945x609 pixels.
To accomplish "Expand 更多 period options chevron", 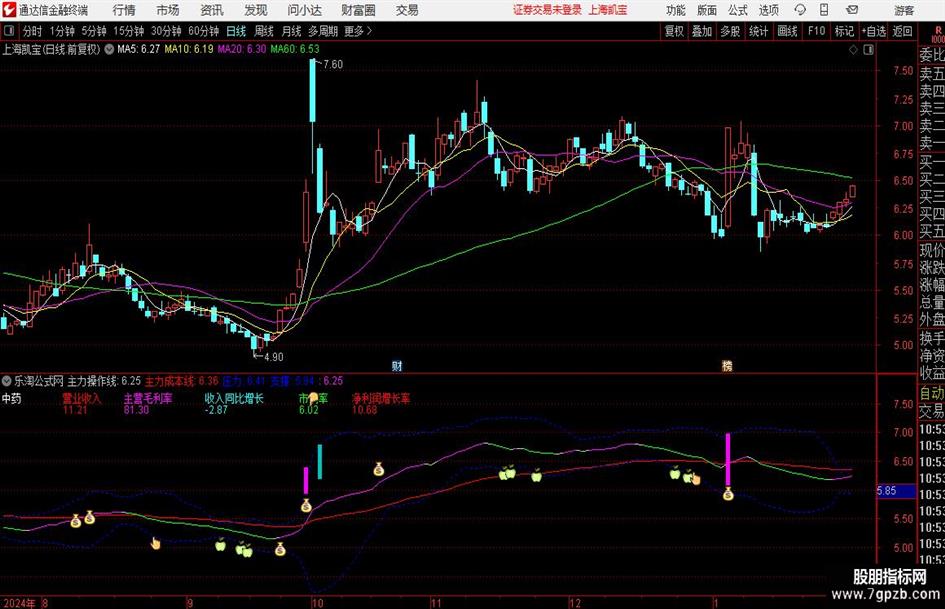I will (x=369, y=31).
